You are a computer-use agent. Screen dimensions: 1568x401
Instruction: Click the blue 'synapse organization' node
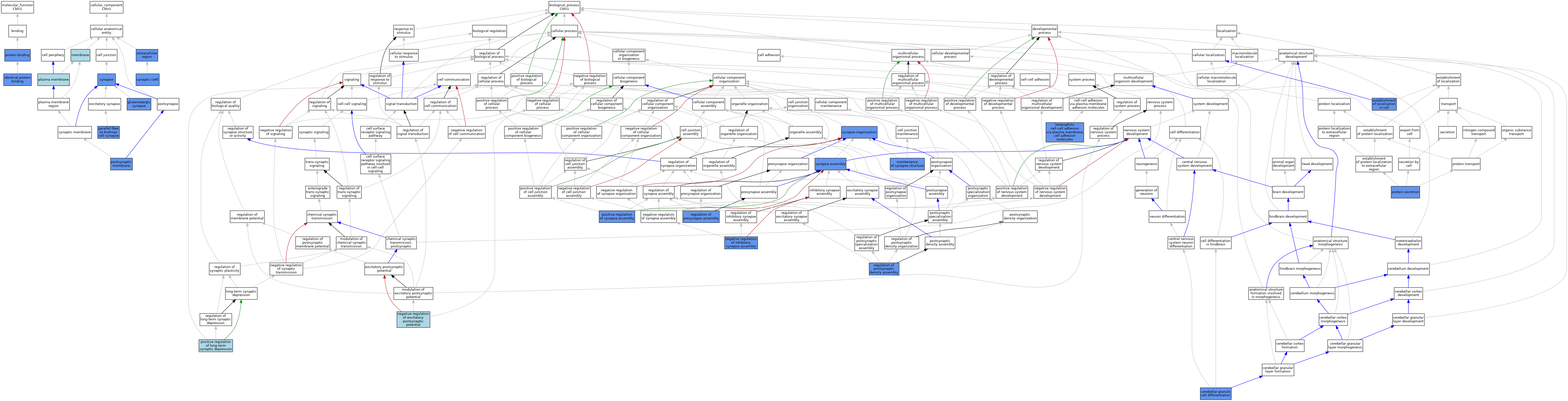(x=859, y=132)
